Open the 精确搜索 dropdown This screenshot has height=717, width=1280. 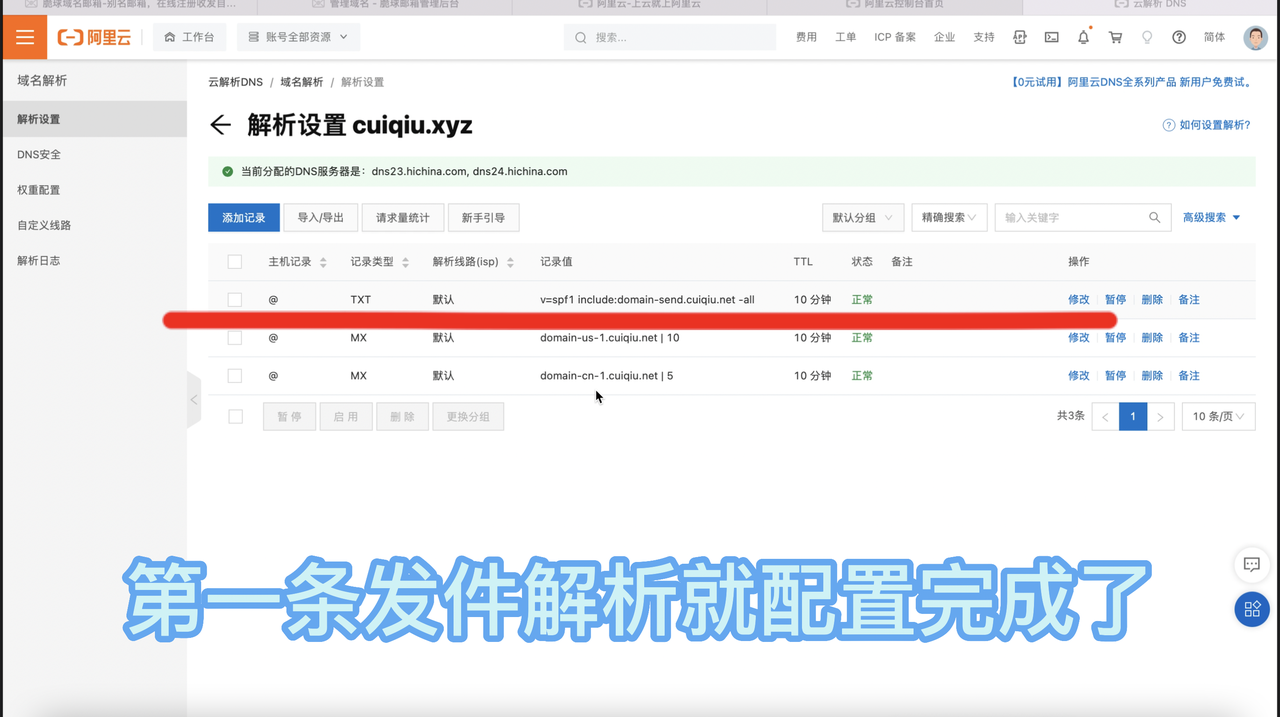pos(949,217)
